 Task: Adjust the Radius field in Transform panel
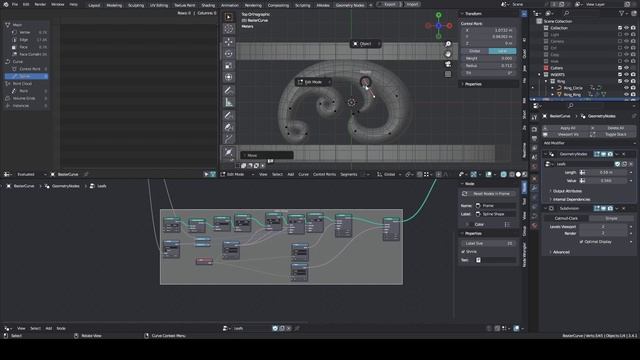point(489,66)
